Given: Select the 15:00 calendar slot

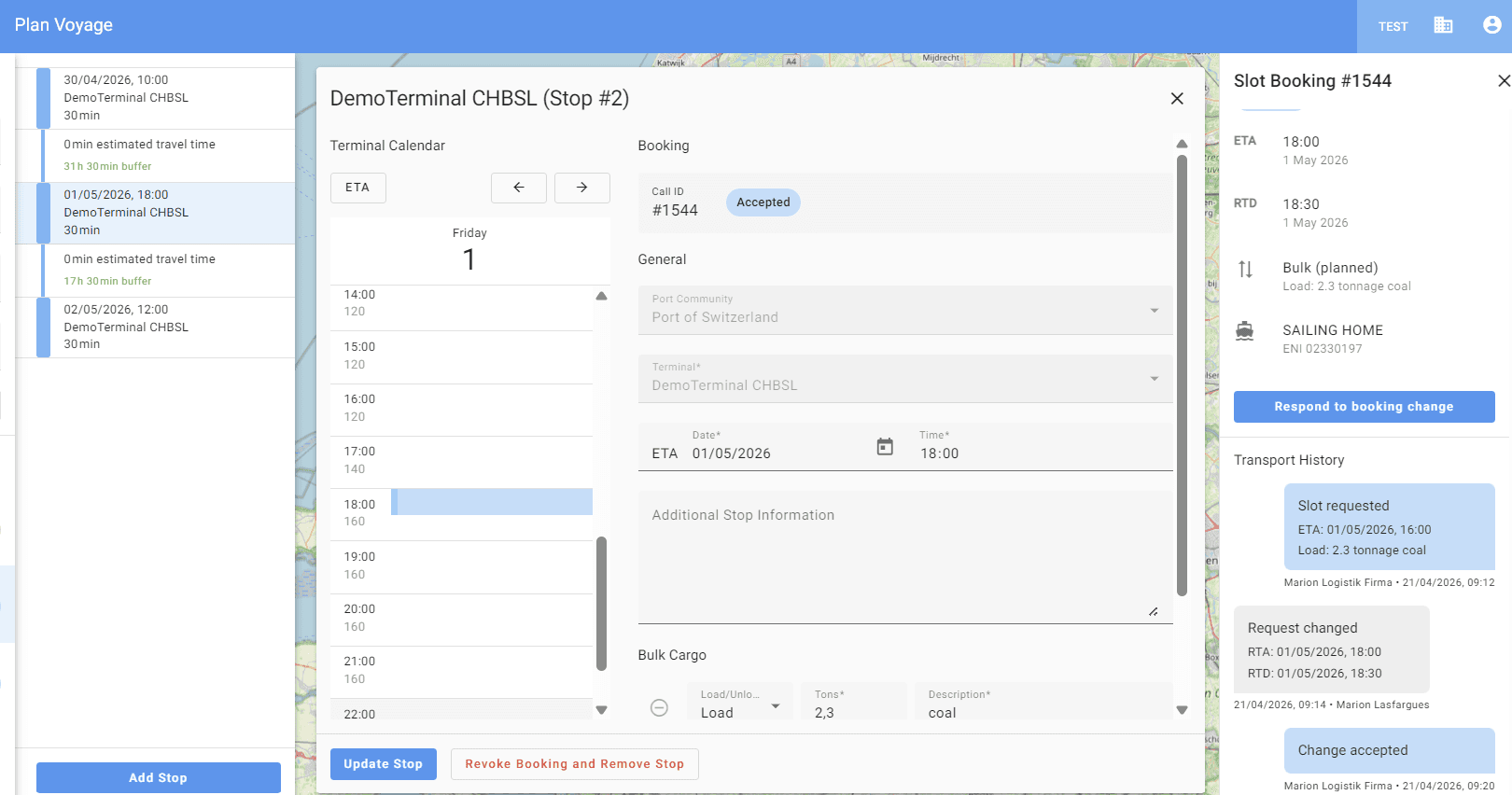Looking at the screenshot, I should [461, 356].
